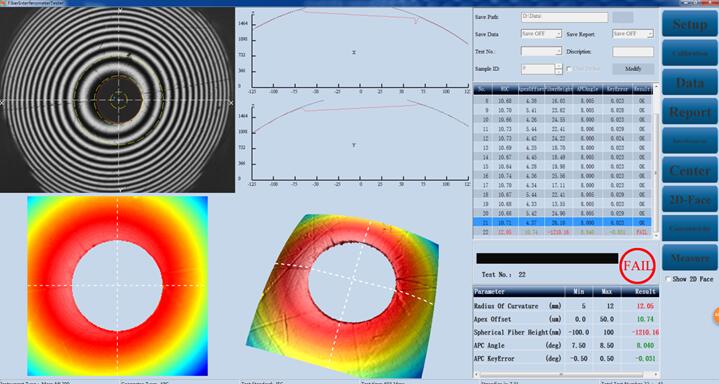The height and width of the screenshot is (384, 719).
Task: Expand the Test No. dropdown
Action: click(x=541, y=51)
